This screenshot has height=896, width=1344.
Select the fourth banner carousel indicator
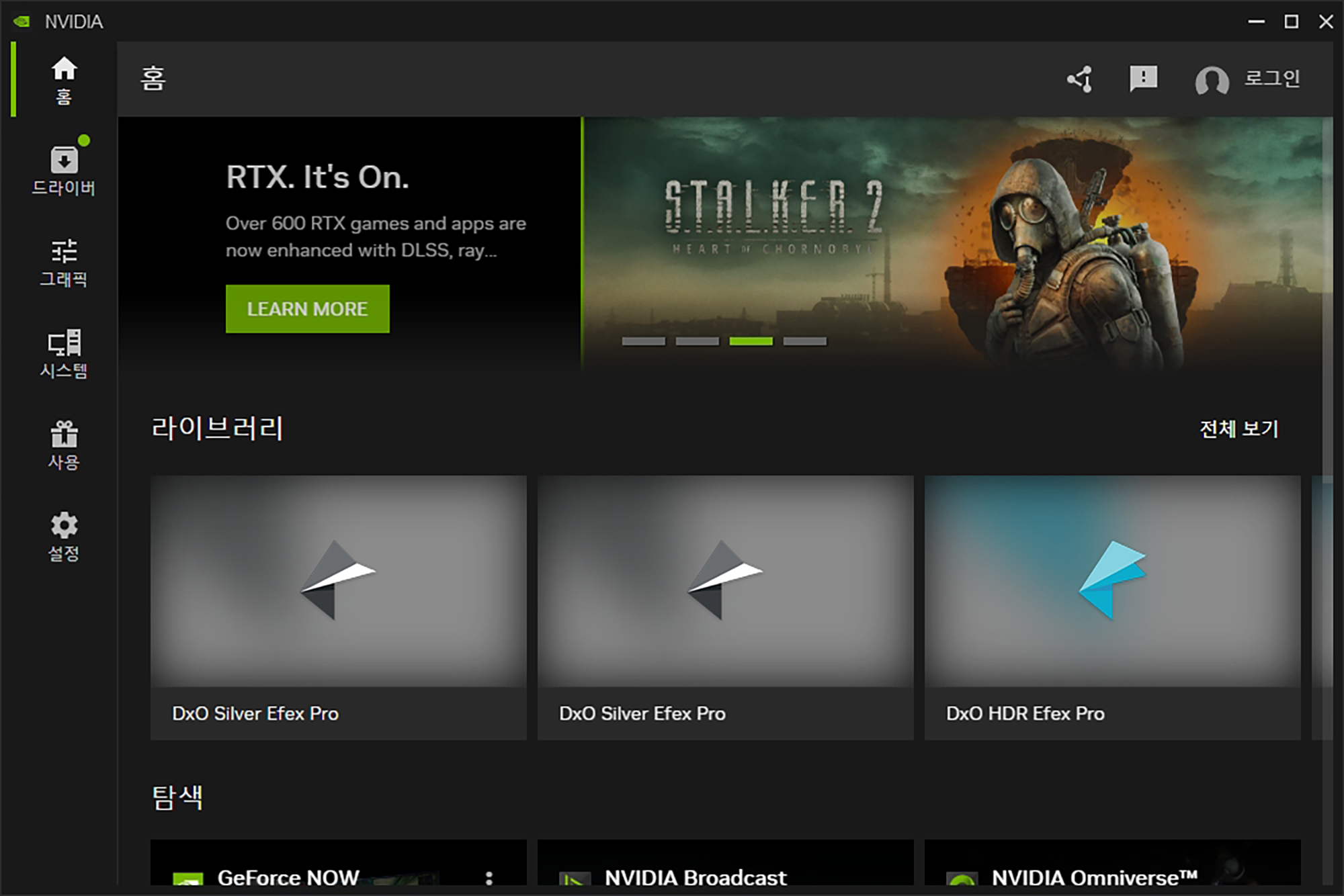[804, 341]
